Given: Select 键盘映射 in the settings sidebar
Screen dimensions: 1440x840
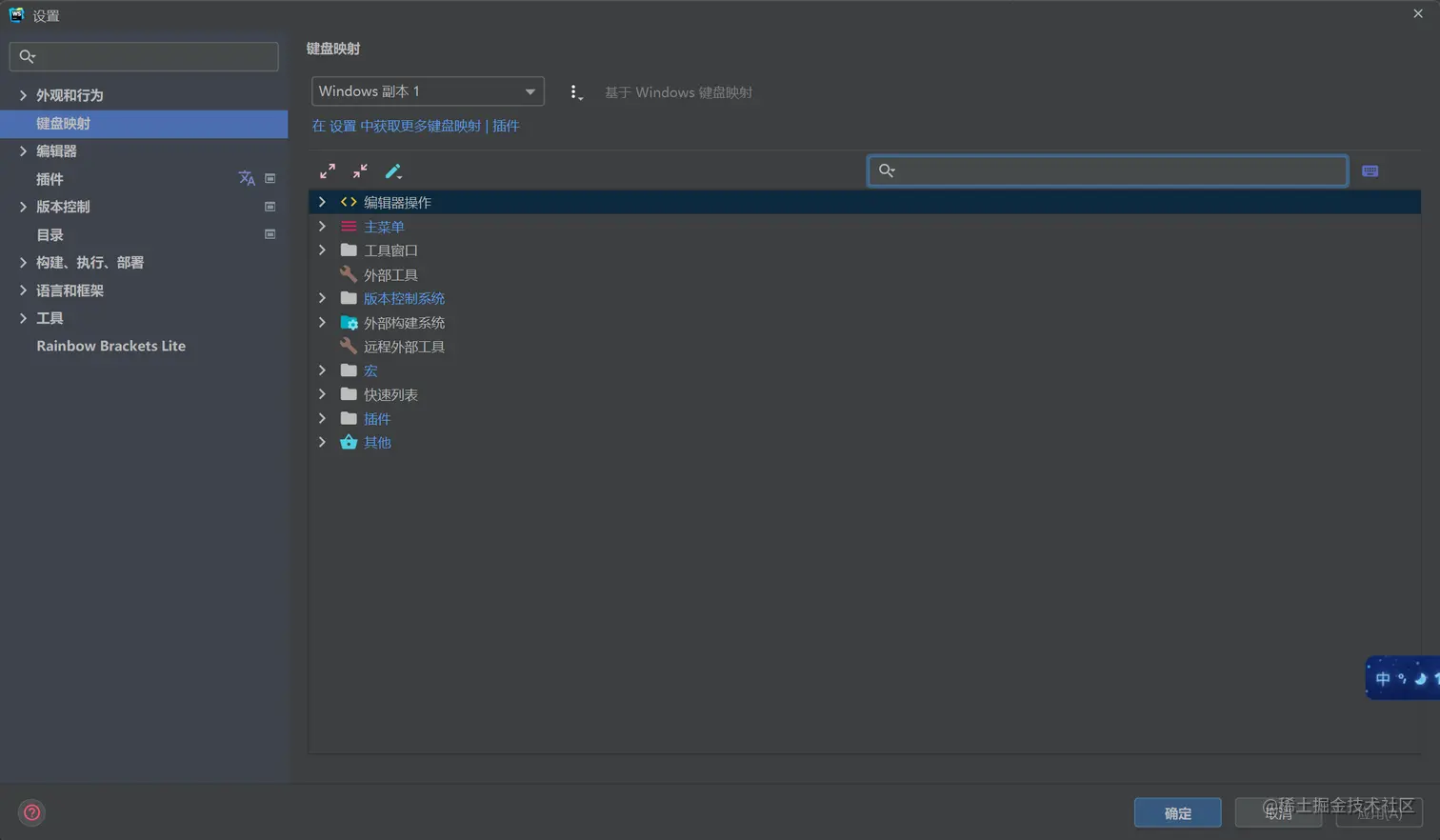Looking at the screenshot, I should coord(144,124).
